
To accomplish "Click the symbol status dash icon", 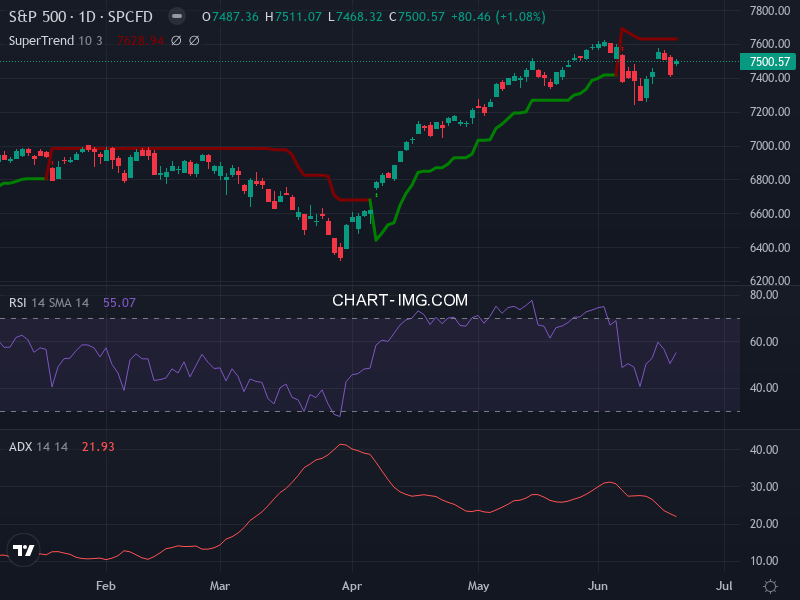I will click(x=177, y=16).
